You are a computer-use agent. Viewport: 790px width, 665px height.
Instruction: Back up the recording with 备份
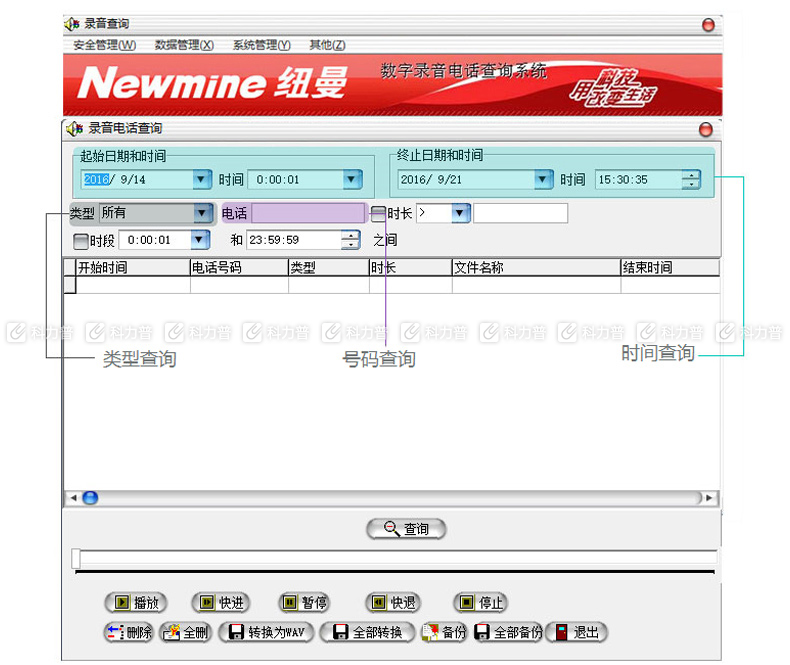click(444, 632)
